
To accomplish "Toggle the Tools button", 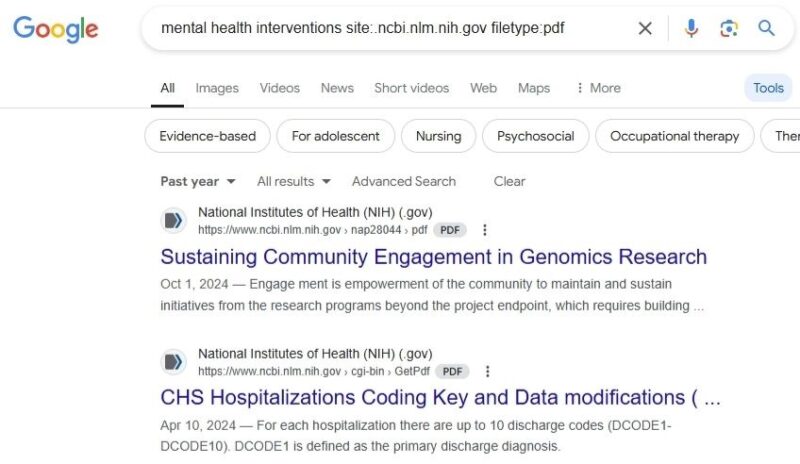I will 768,88.
